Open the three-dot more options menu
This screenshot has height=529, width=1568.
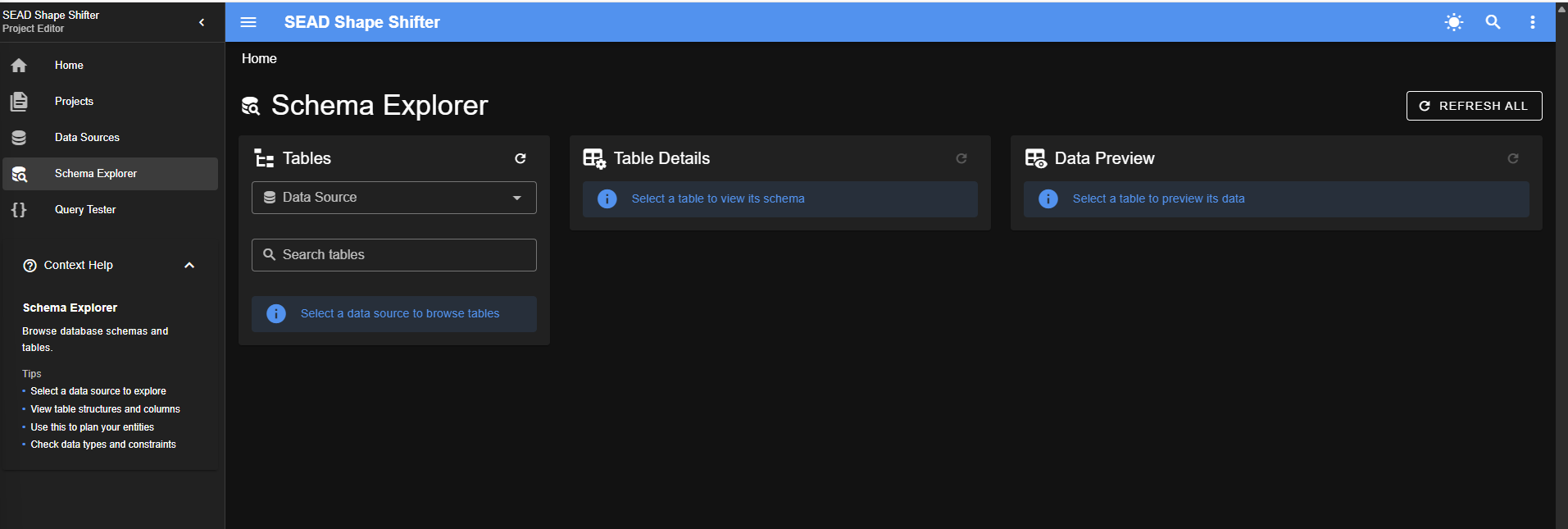coord(1532,22)
